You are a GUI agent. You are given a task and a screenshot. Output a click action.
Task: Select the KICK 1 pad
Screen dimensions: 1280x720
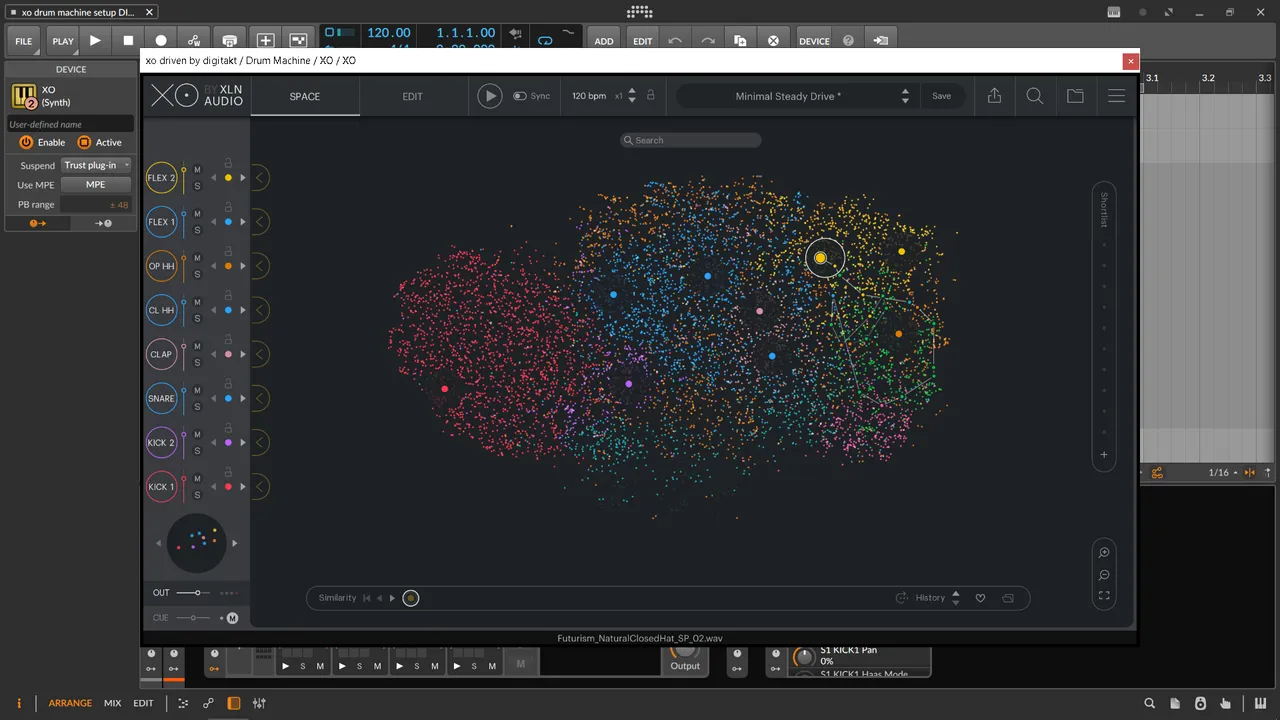[x=161, y=487]
